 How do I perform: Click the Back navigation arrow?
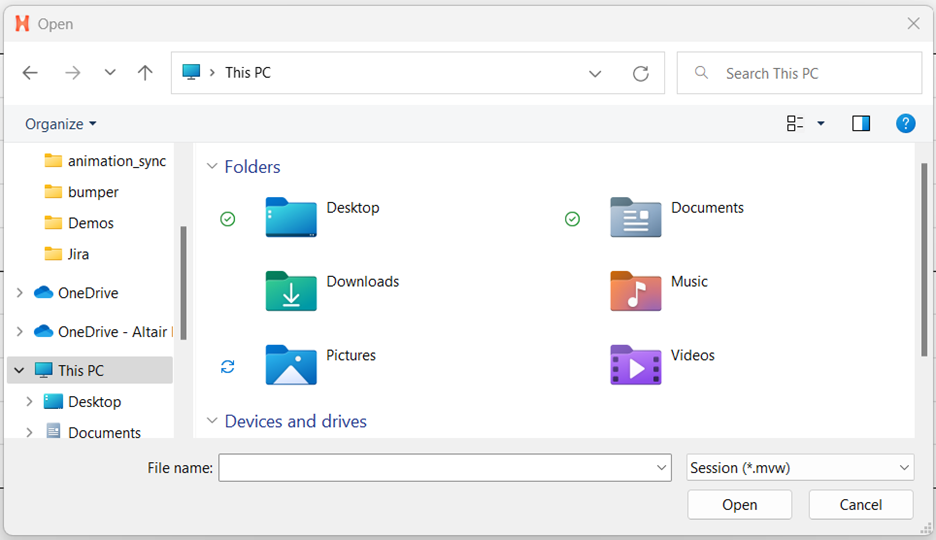pyautogui.click(x=30, y=73)
